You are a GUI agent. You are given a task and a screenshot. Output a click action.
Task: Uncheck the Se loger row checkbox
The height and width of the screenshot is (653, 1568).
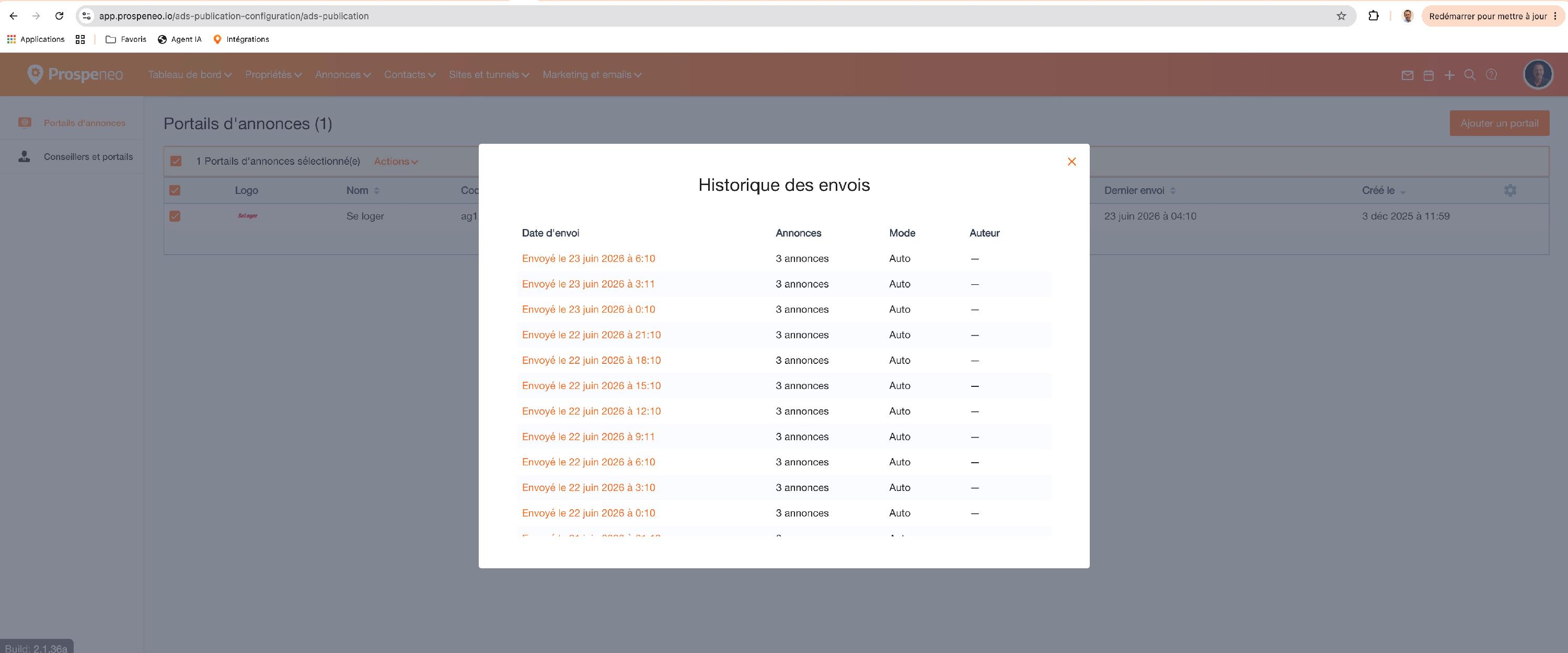(175, 215)
